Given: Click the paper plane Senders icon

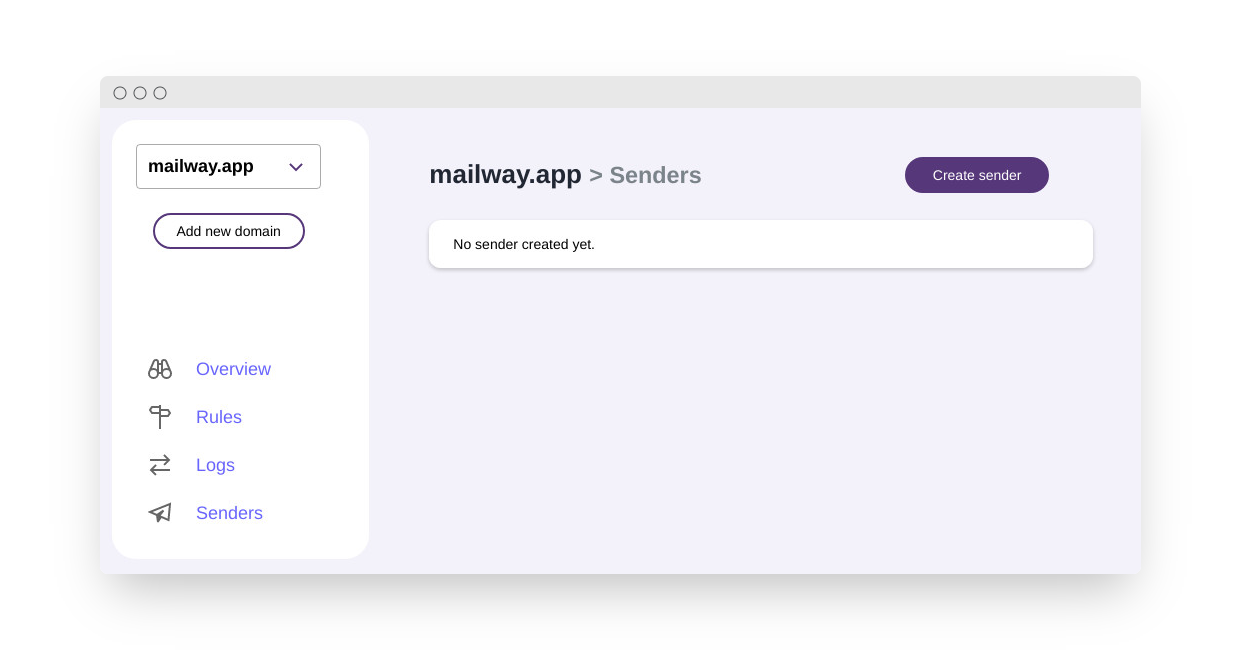Looking at the screenshot, I should coord(160,513).
